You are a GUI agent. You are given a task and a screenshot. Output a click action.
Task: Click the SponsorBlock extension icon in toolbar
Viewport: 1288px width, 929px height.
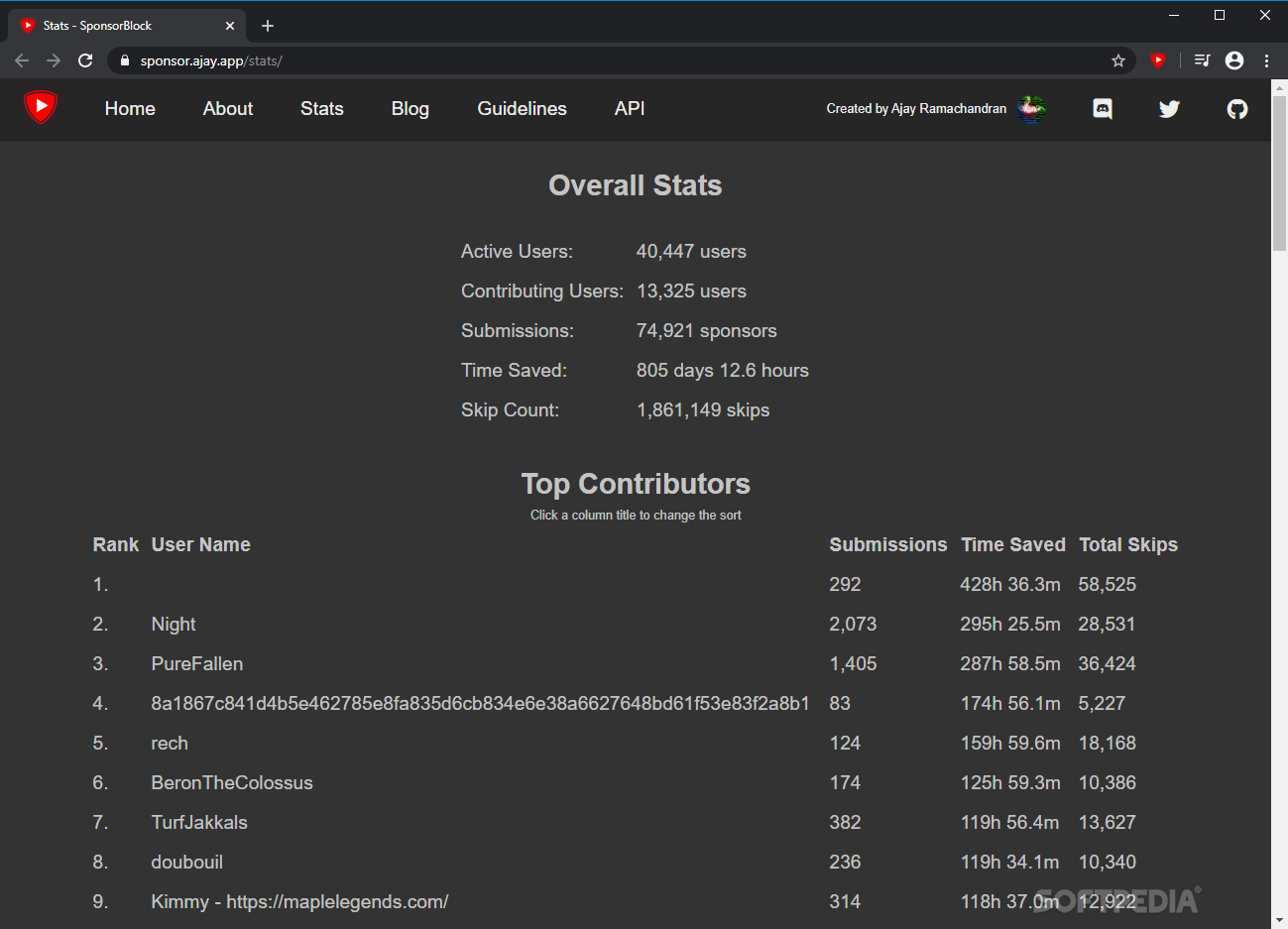coord(1158,60)
